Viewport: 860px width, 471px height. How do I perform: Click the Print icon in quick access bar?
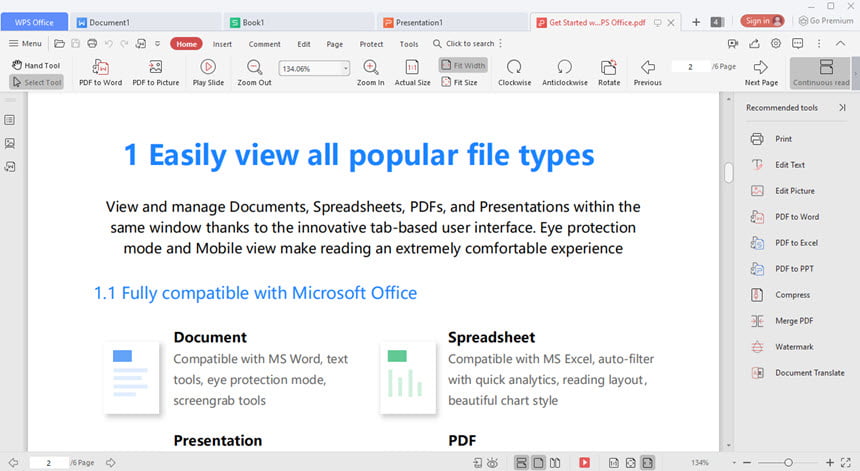pos(92,43)
